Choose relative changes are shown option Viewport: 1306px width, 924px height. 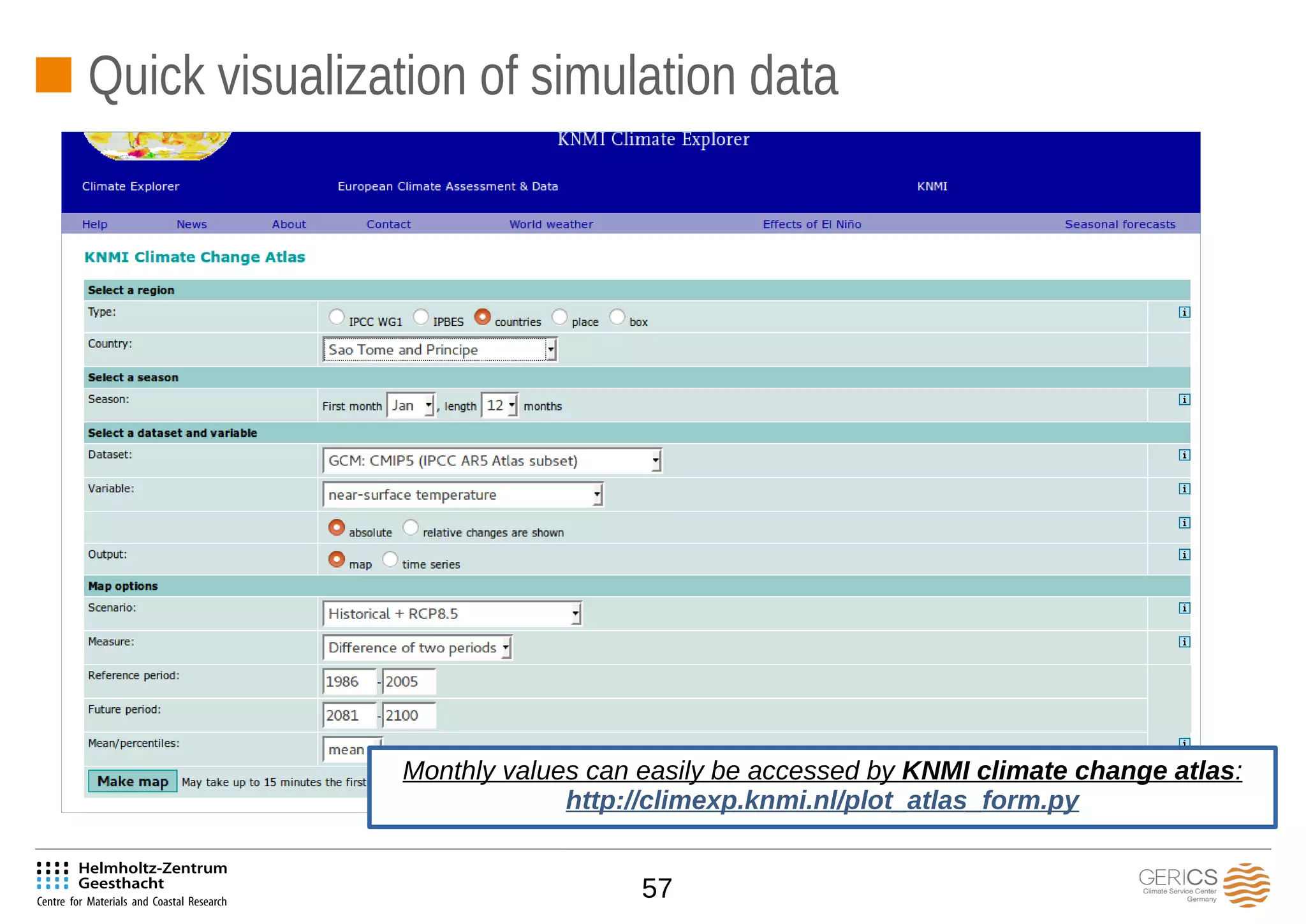[x=411, y=528]
